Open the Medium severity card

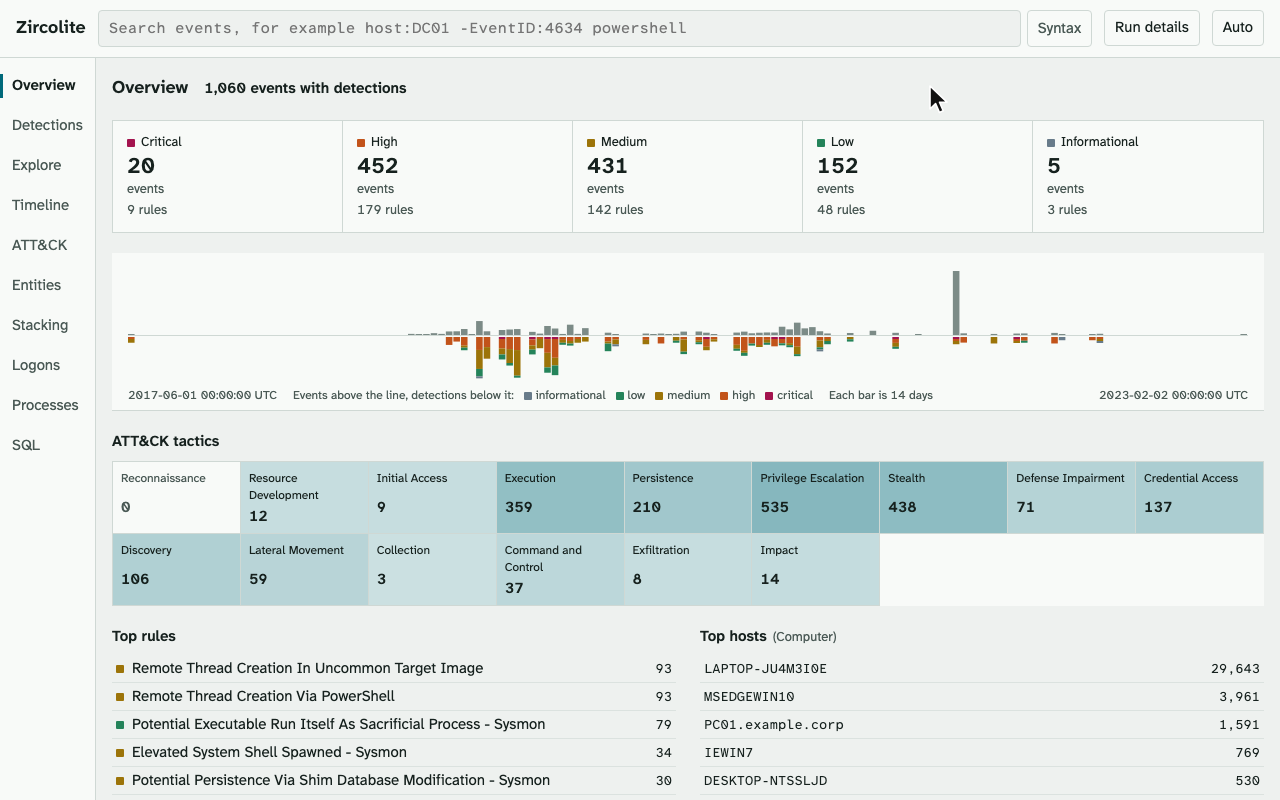687,177
